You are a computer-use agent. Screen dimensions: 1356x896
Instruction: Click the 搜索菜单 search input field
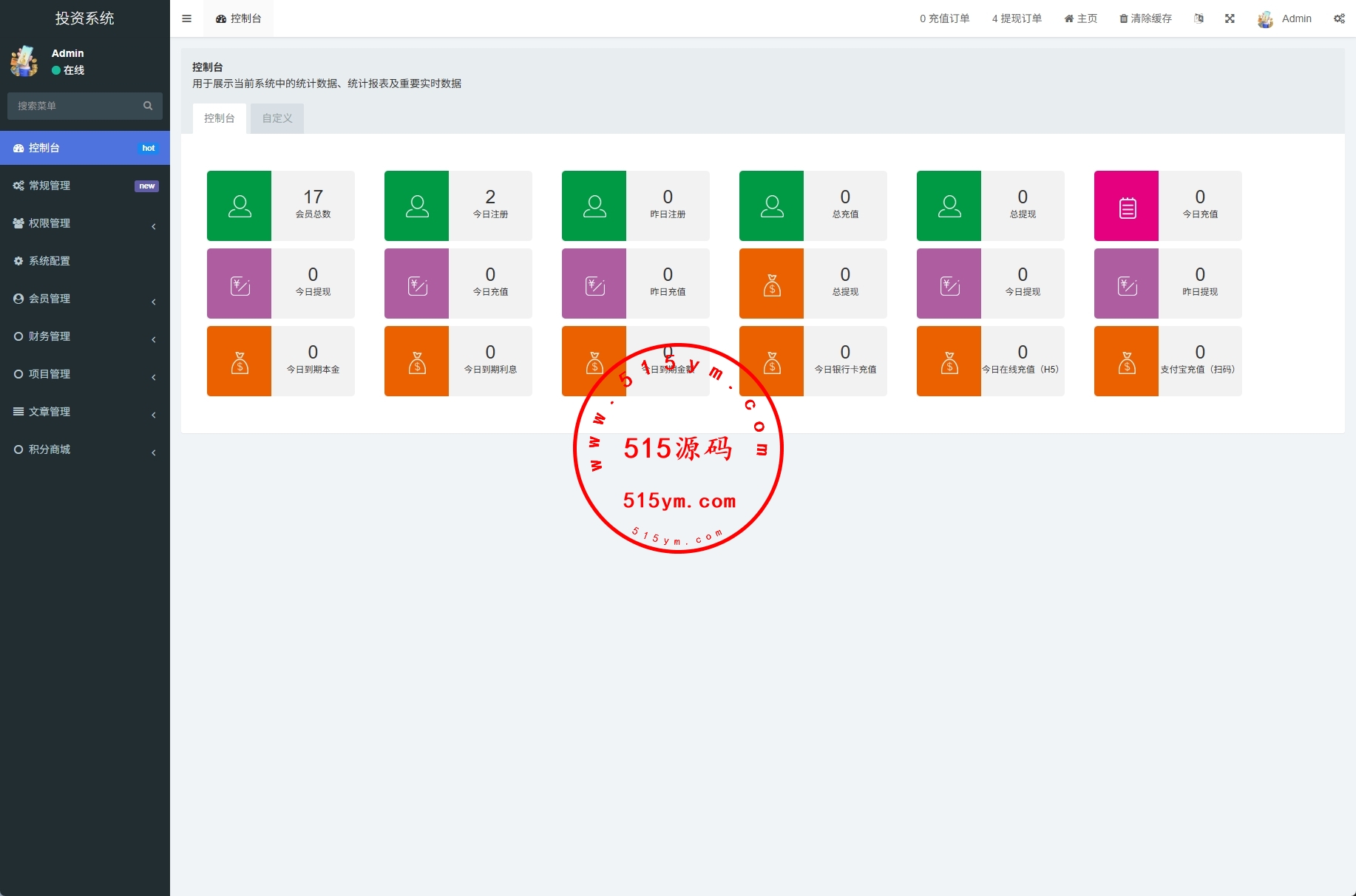pos(74,106)
